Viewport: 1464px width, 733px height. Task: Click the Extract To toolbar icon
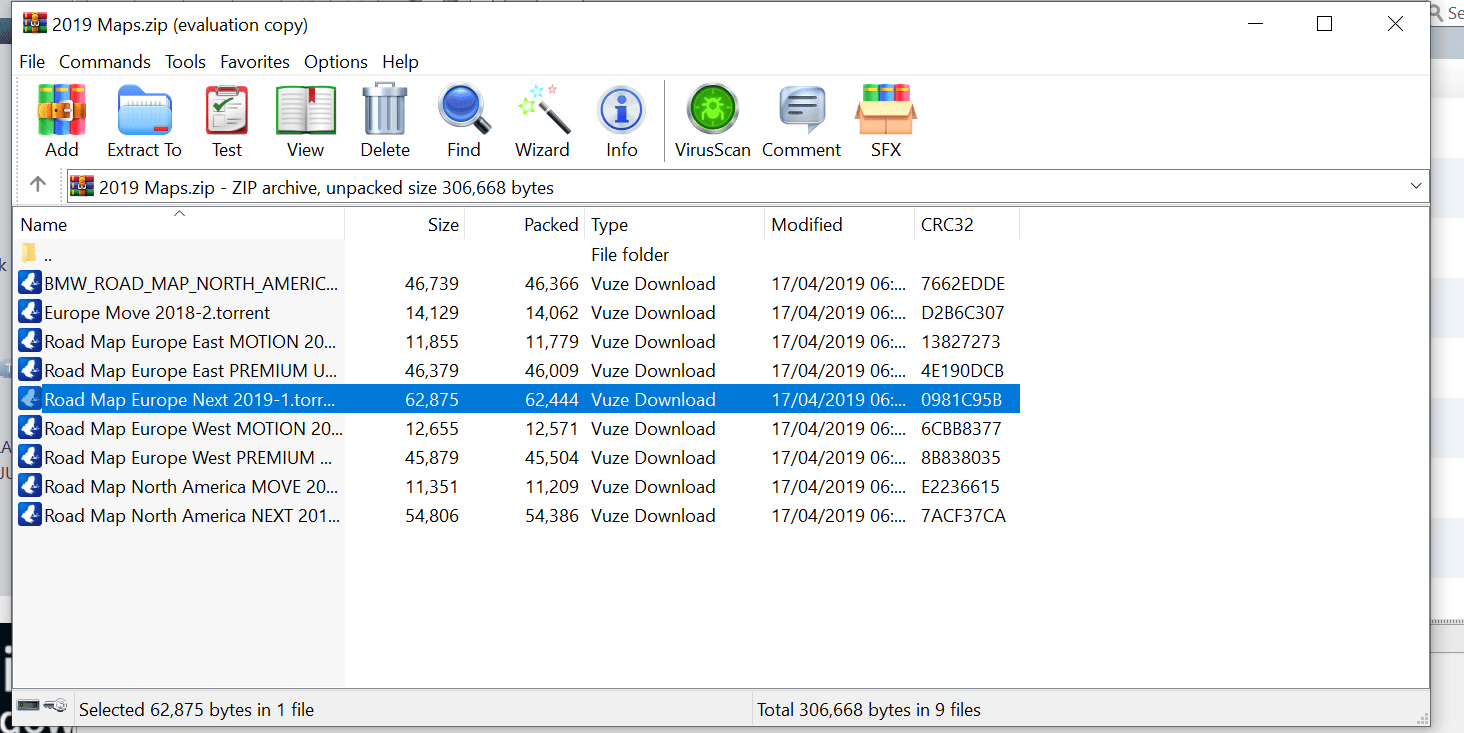click(x=145, y=110)
